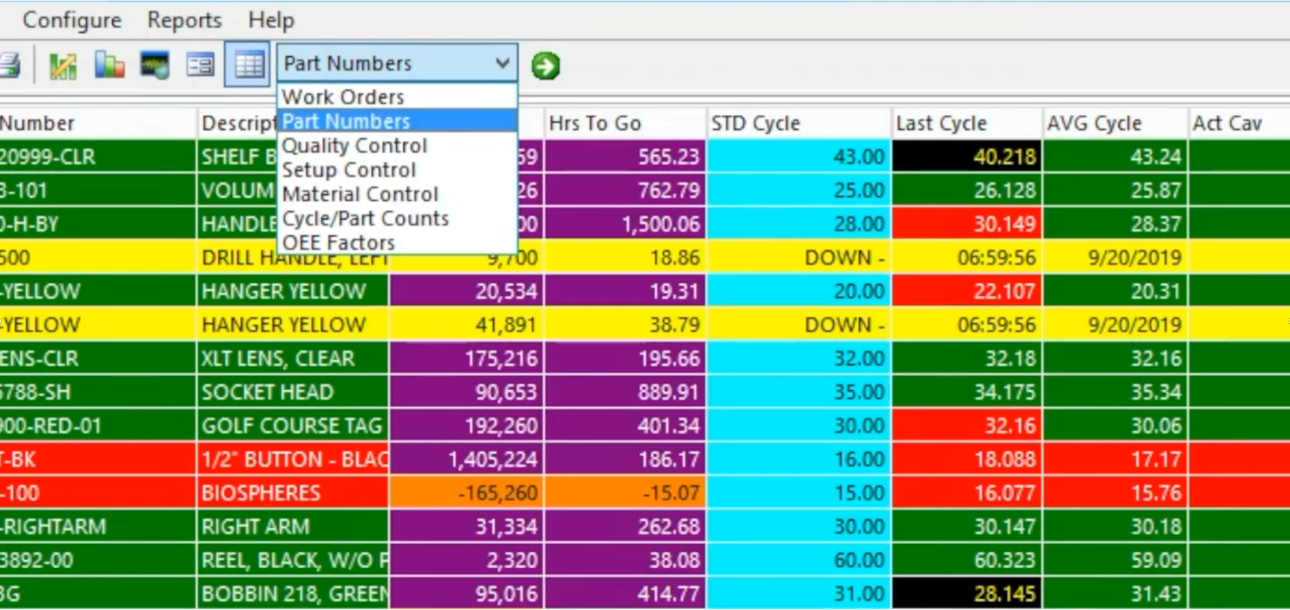Screen dimensions: 1290x610
Task: Toggle the grid table view icon
Action: click(246, 66)
